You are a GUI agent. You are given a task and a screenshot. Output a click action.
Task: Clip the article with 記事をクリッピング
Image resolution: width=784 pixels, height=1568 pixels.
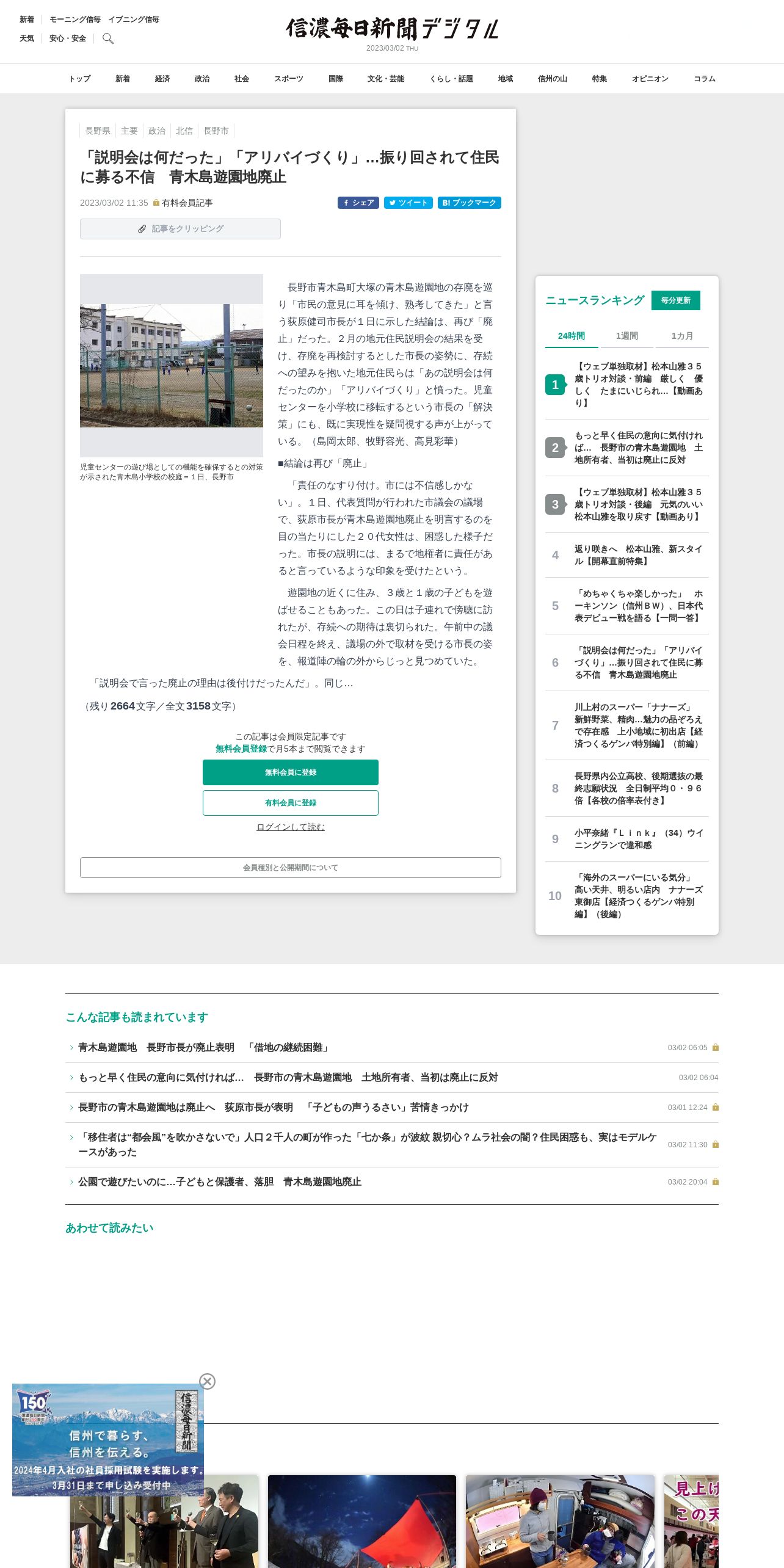point(180,229)
